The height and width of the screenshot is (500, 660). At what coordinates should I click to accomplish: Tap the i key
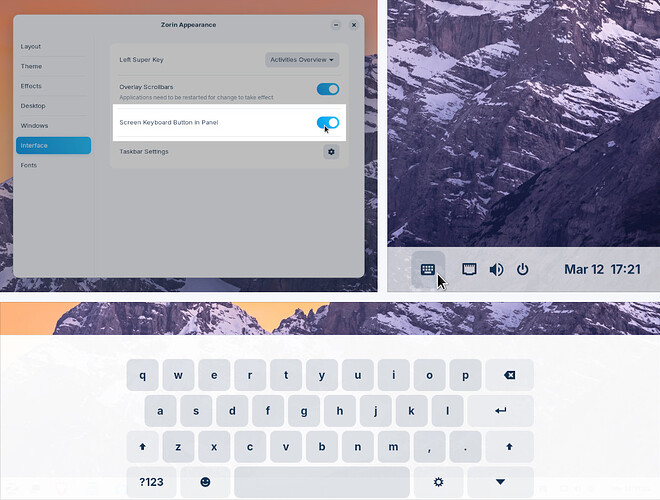[394, 375]
